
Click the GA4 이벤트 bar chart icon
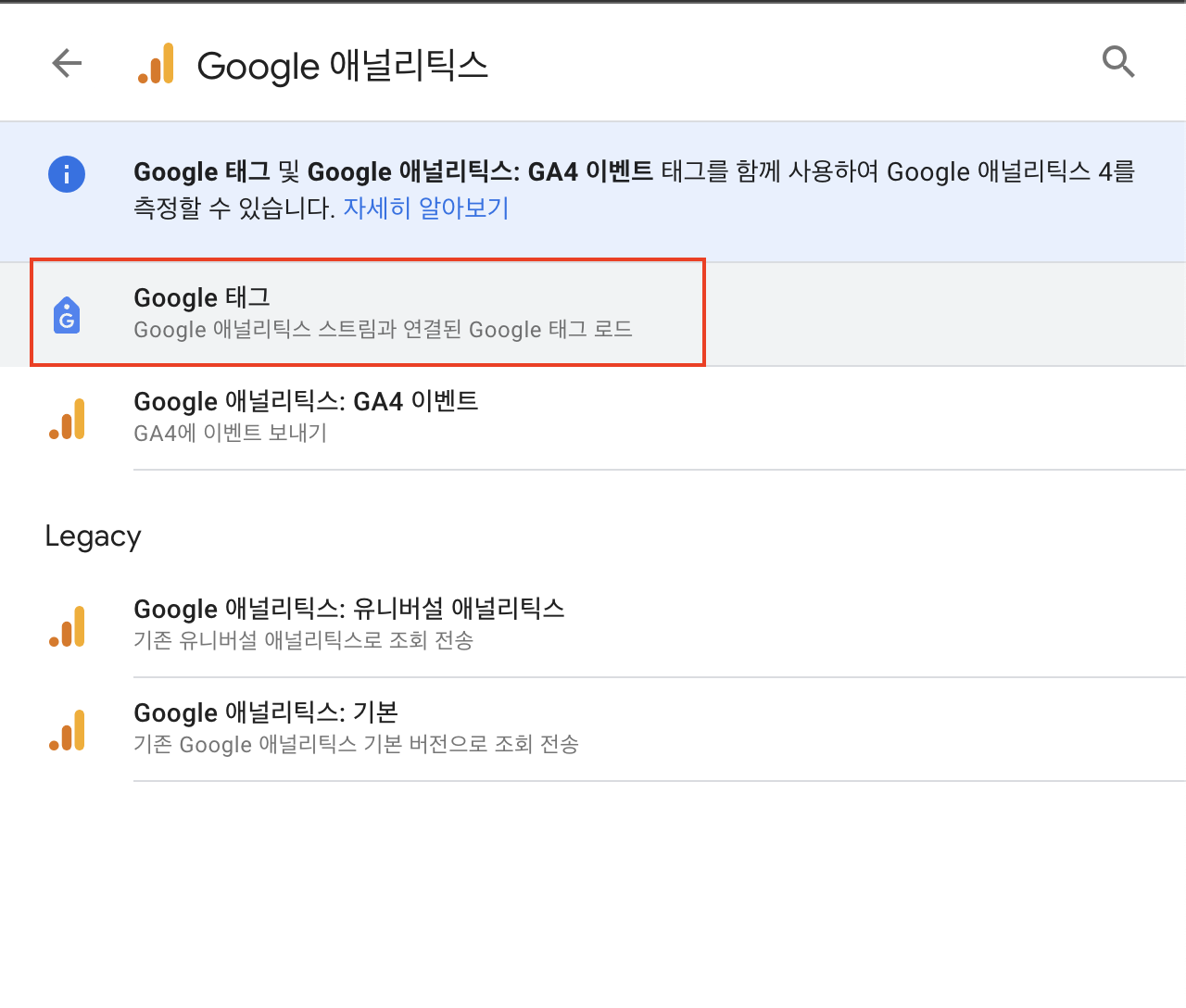click(67, 417)
